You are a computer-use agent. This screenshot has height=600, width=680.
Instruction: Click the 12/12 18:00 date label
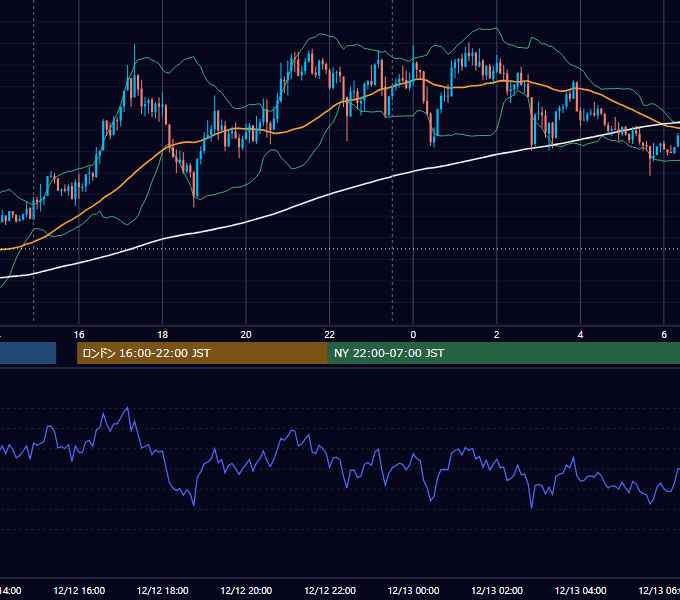[163, 590]
